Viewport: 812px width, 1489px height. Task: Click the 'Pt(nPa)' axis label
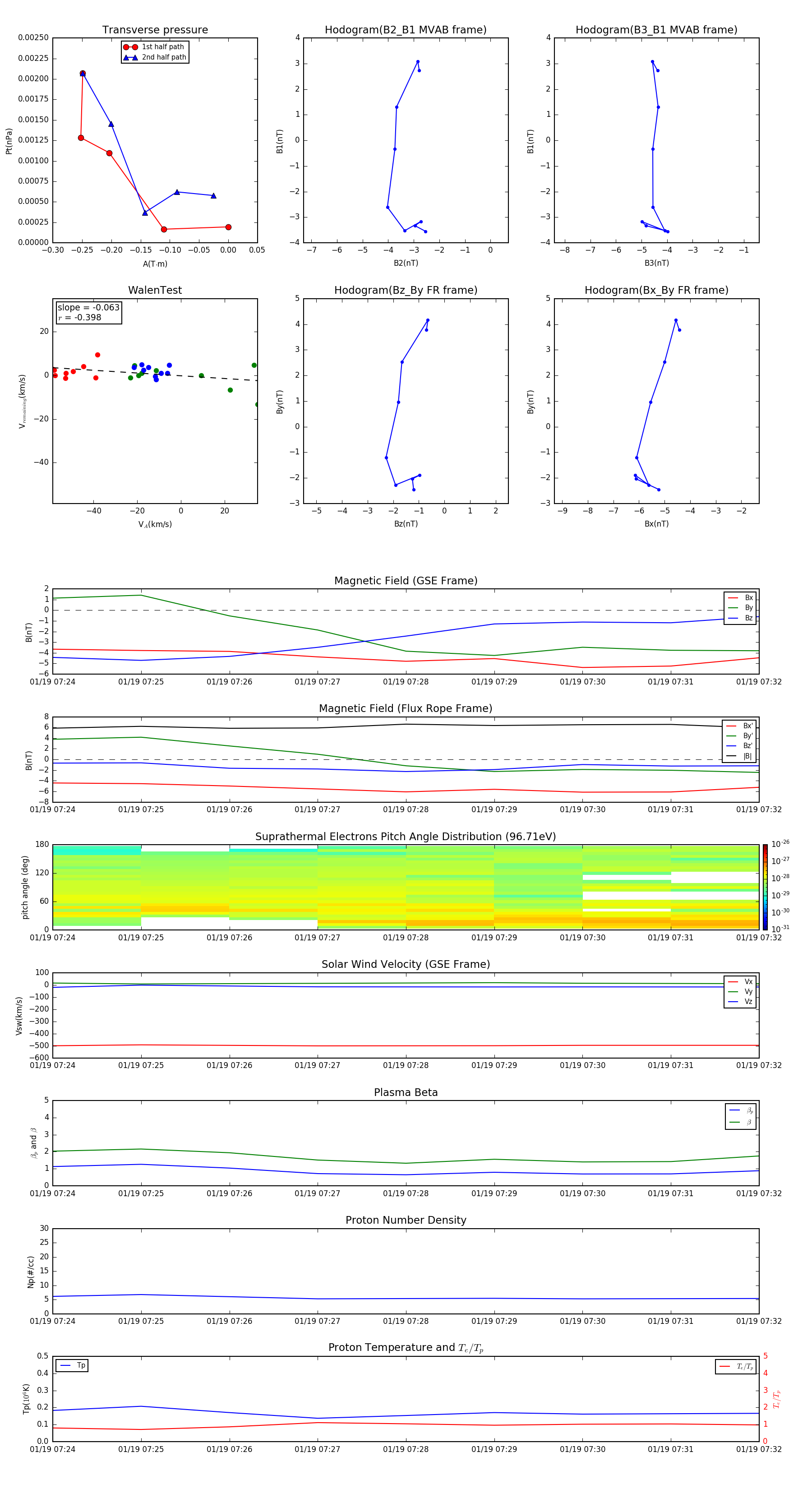point(9,140)
